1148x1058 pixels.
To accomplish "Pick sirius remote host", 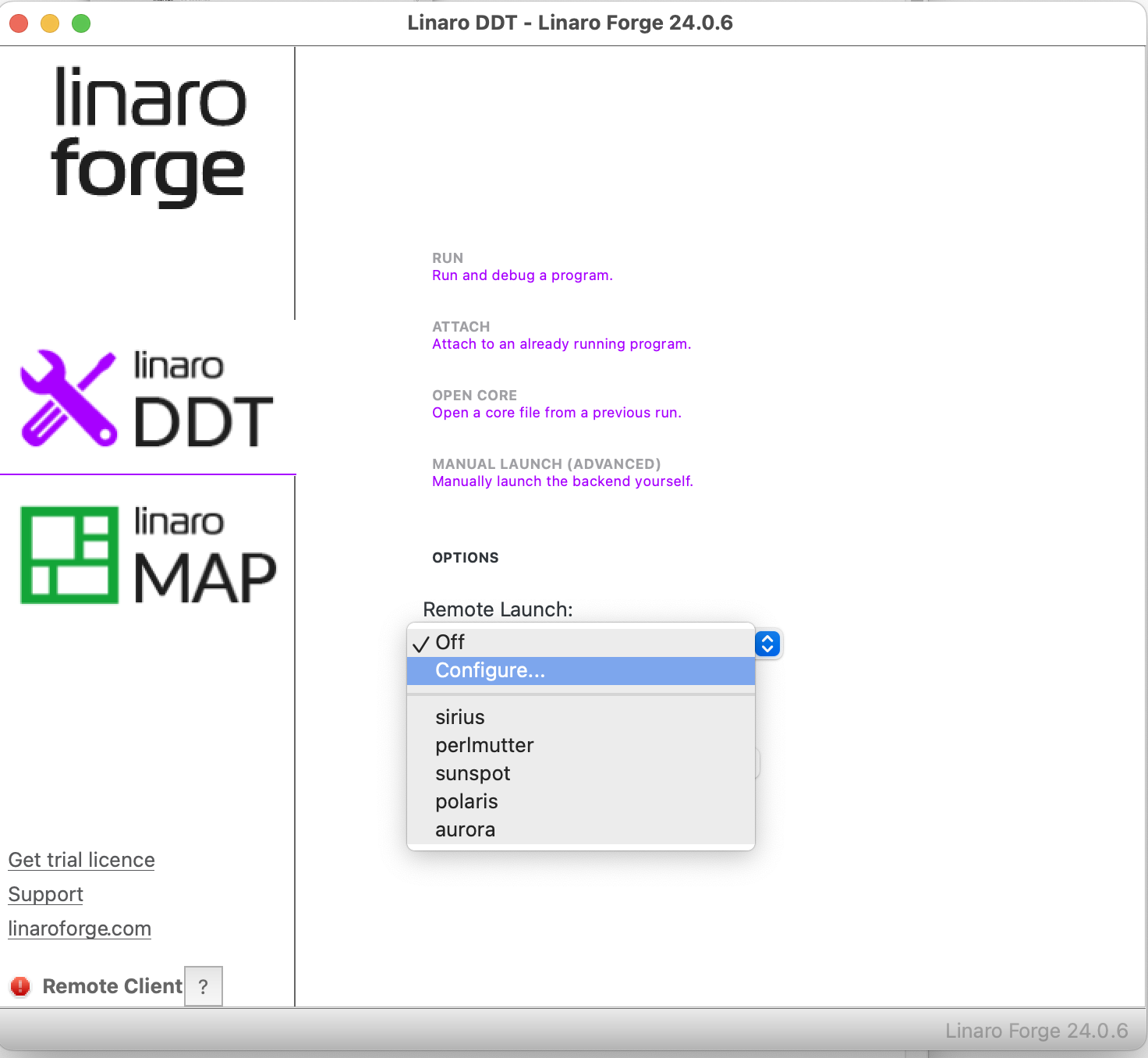I will click(581, 717).
